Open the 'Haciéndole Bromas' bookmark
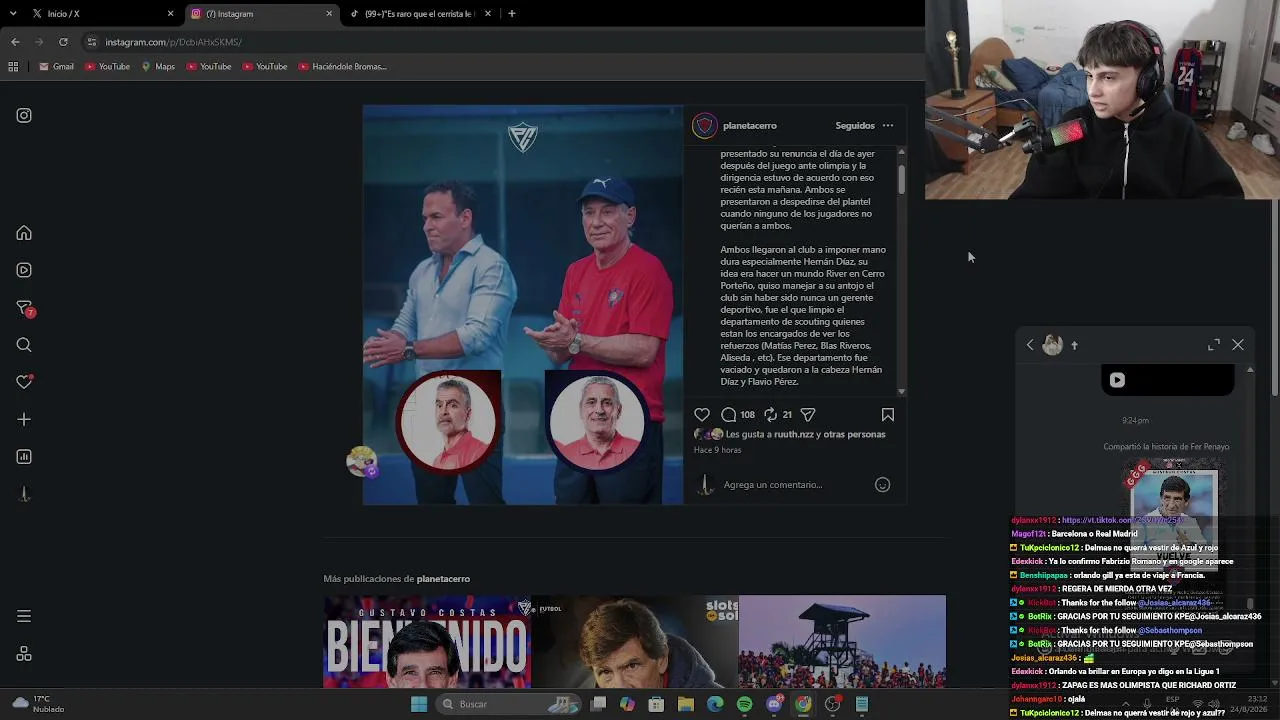Viewport: 1280px width, 720px height. pyautogui.click(x=341, y=67)
